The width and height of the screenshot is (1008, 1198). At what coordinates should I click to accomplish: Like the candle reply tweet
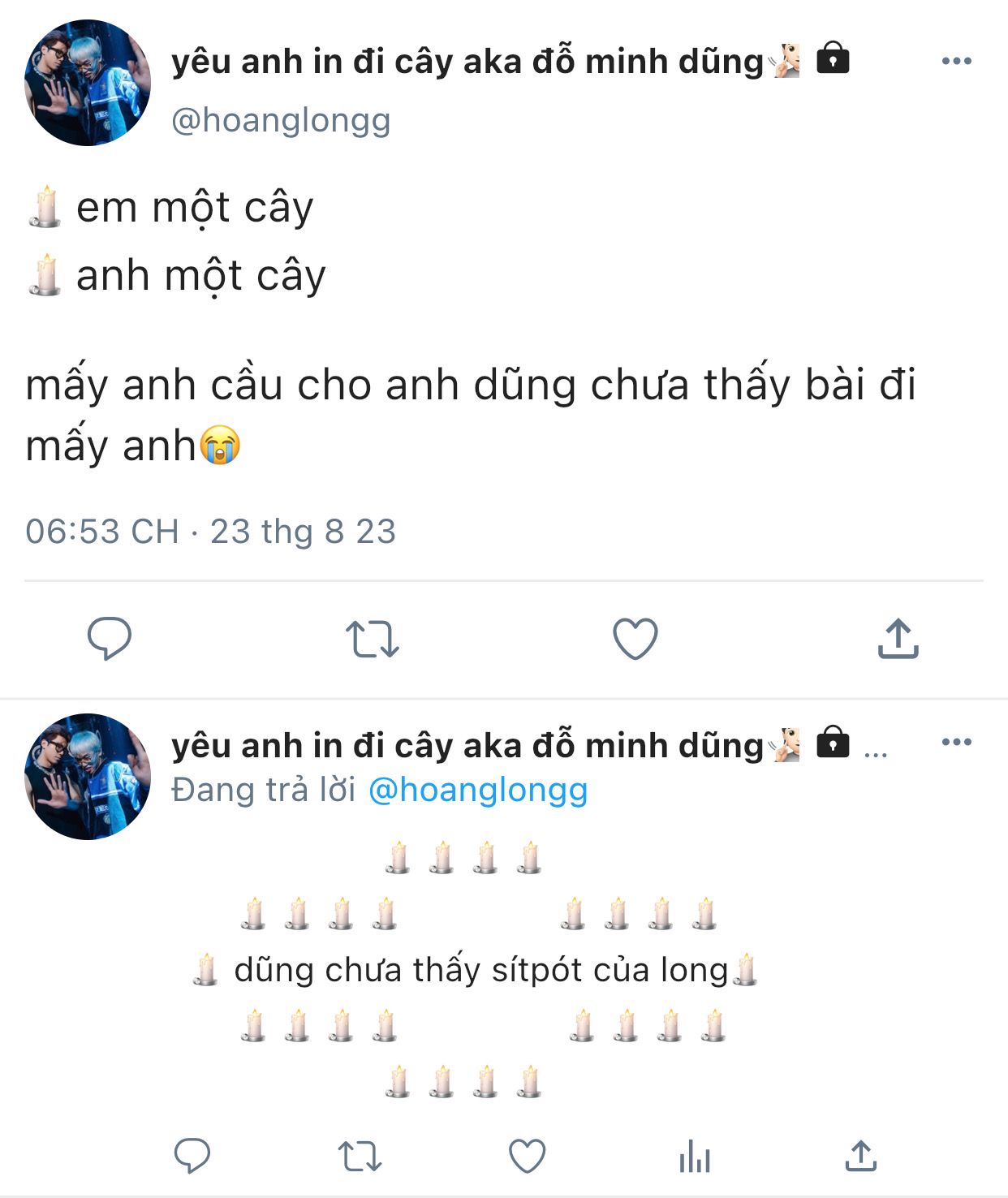pyautogui.click(x=527, y=1156)
